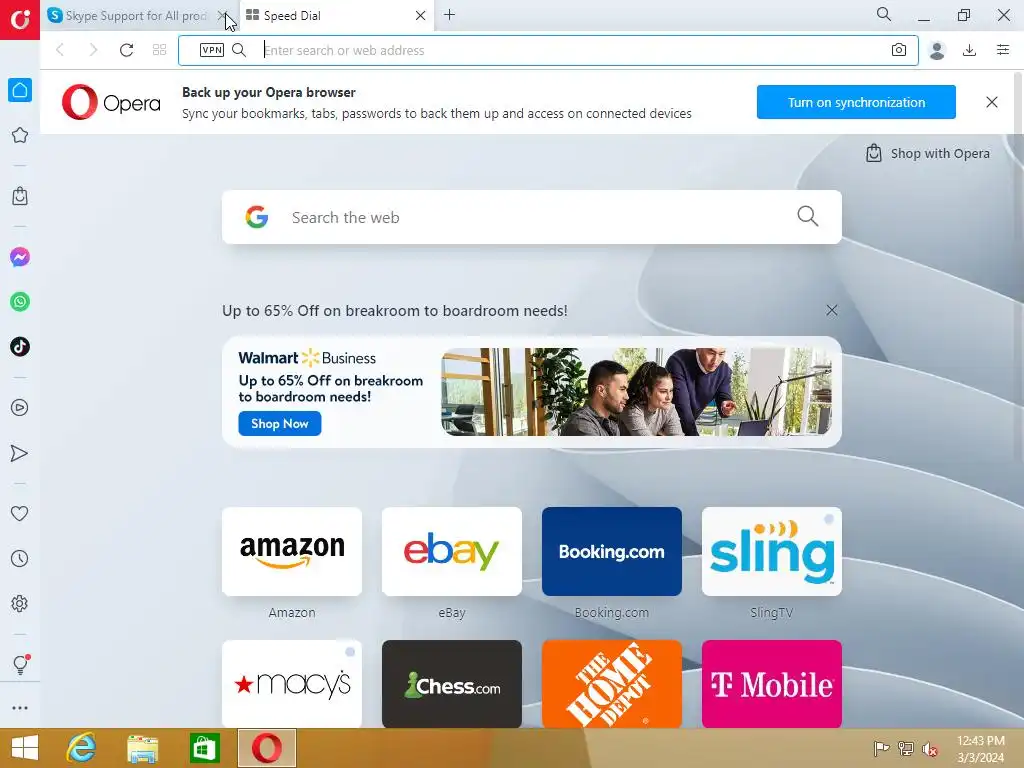Open the profile account icon
1024x768 pixels.
[937, 50]
